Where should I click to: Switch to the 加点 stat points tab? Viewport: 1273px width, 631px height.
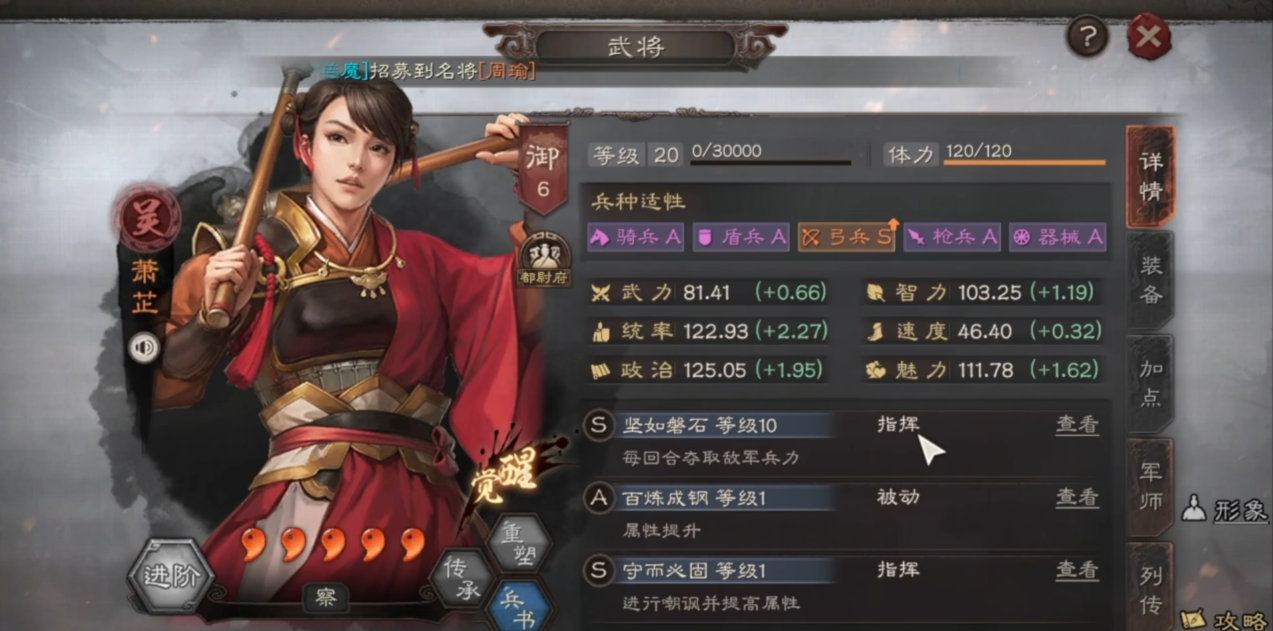click(1151, 383)
